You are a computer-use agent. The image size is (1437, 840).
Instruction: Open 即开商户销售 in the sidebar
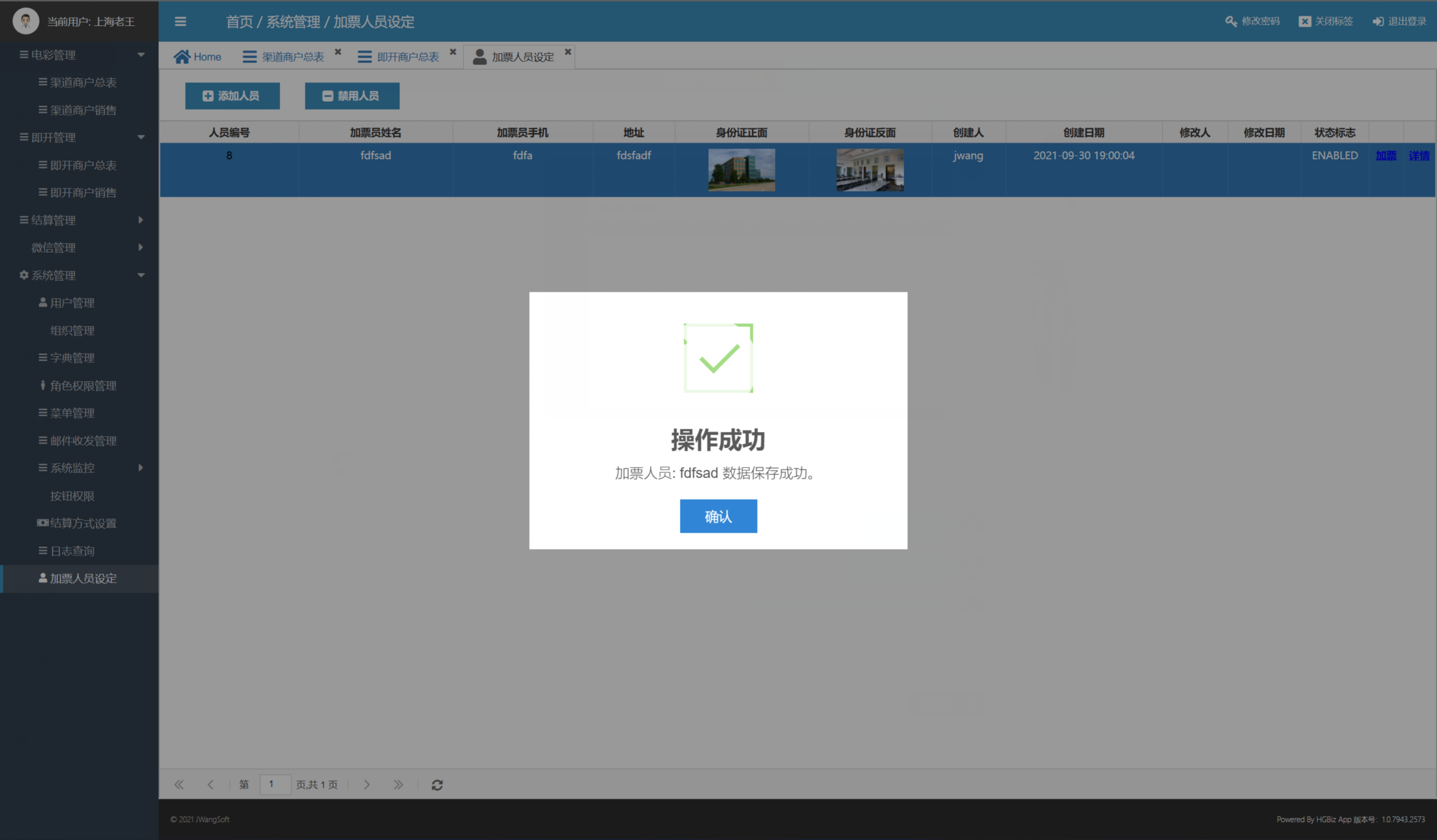[80, 192]
